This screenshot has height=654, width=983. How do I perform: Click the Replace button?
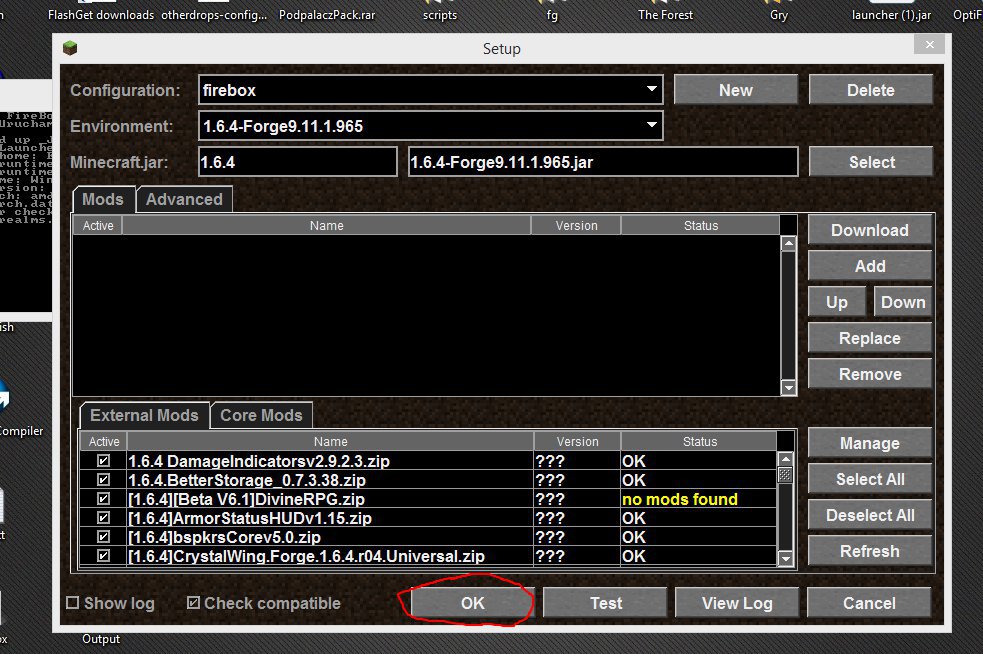[870, 338]
